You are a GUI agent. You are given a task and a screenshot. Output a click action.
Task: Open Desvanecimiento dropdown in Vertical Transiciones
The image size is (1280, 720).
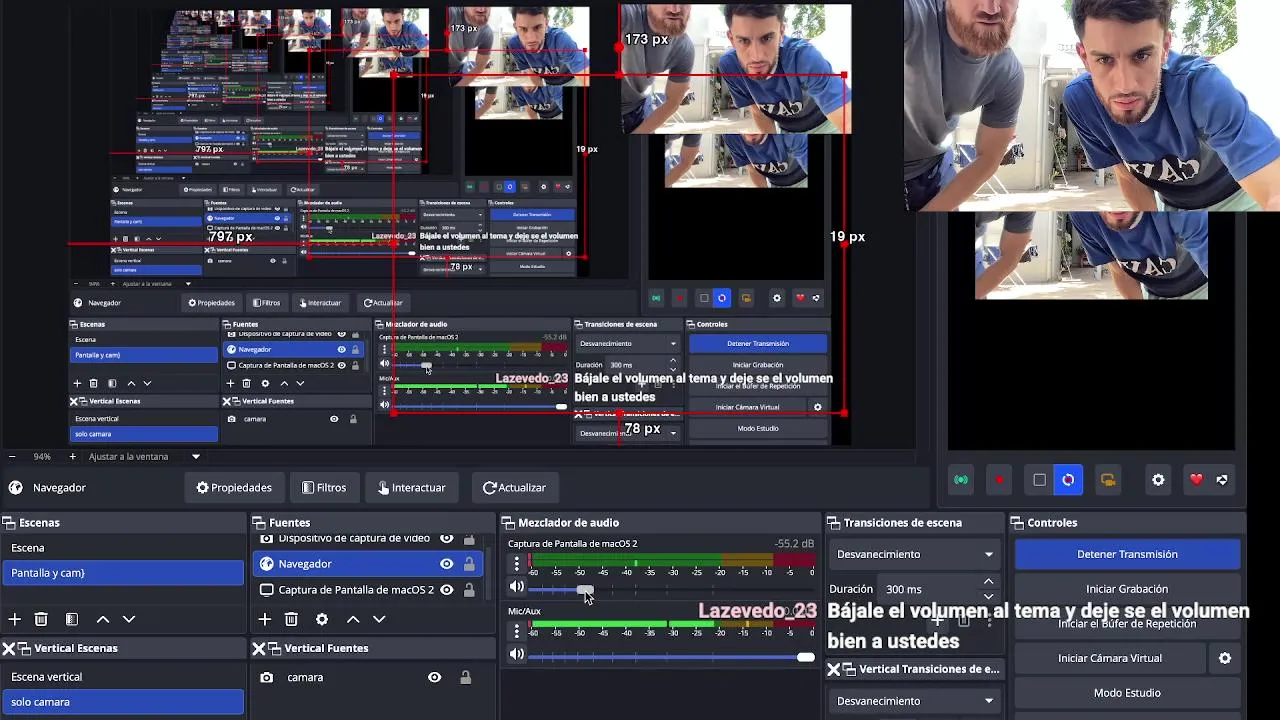[x=914, y=701]
